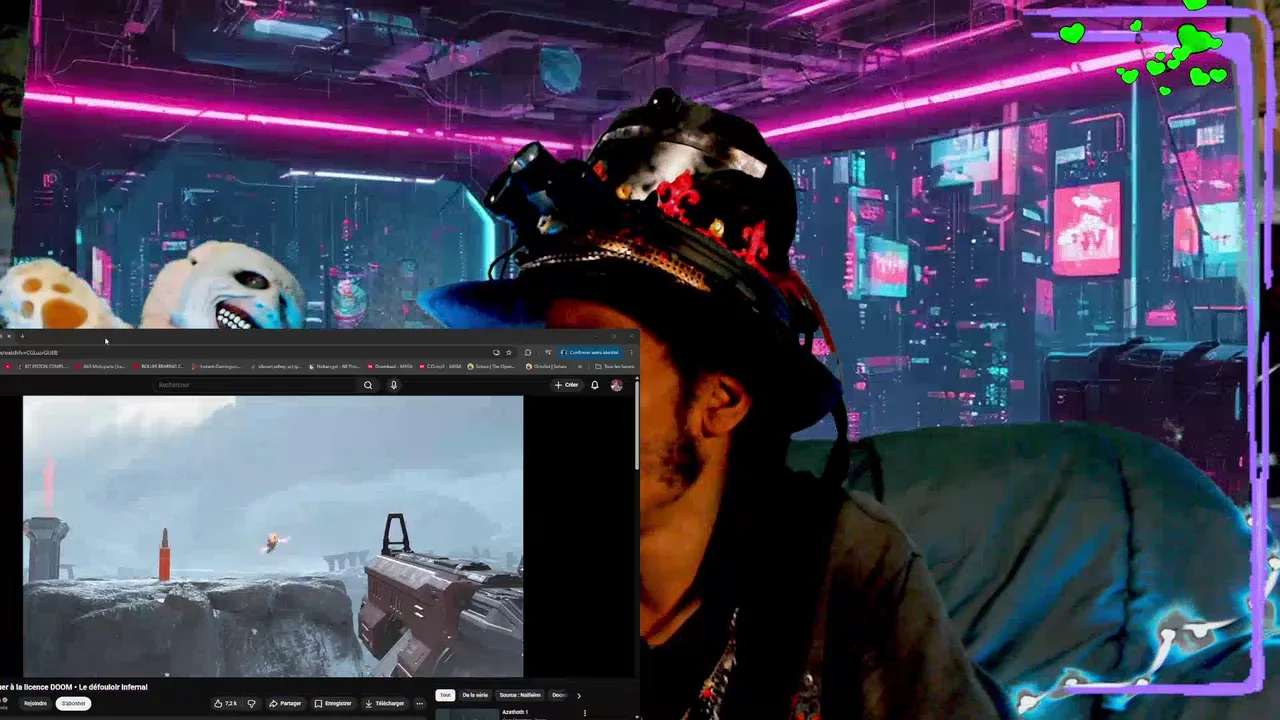Image resolution: width=1280 pixels, height=720 pixels.
Task: Click the Créer button
Action: [566, 385]
